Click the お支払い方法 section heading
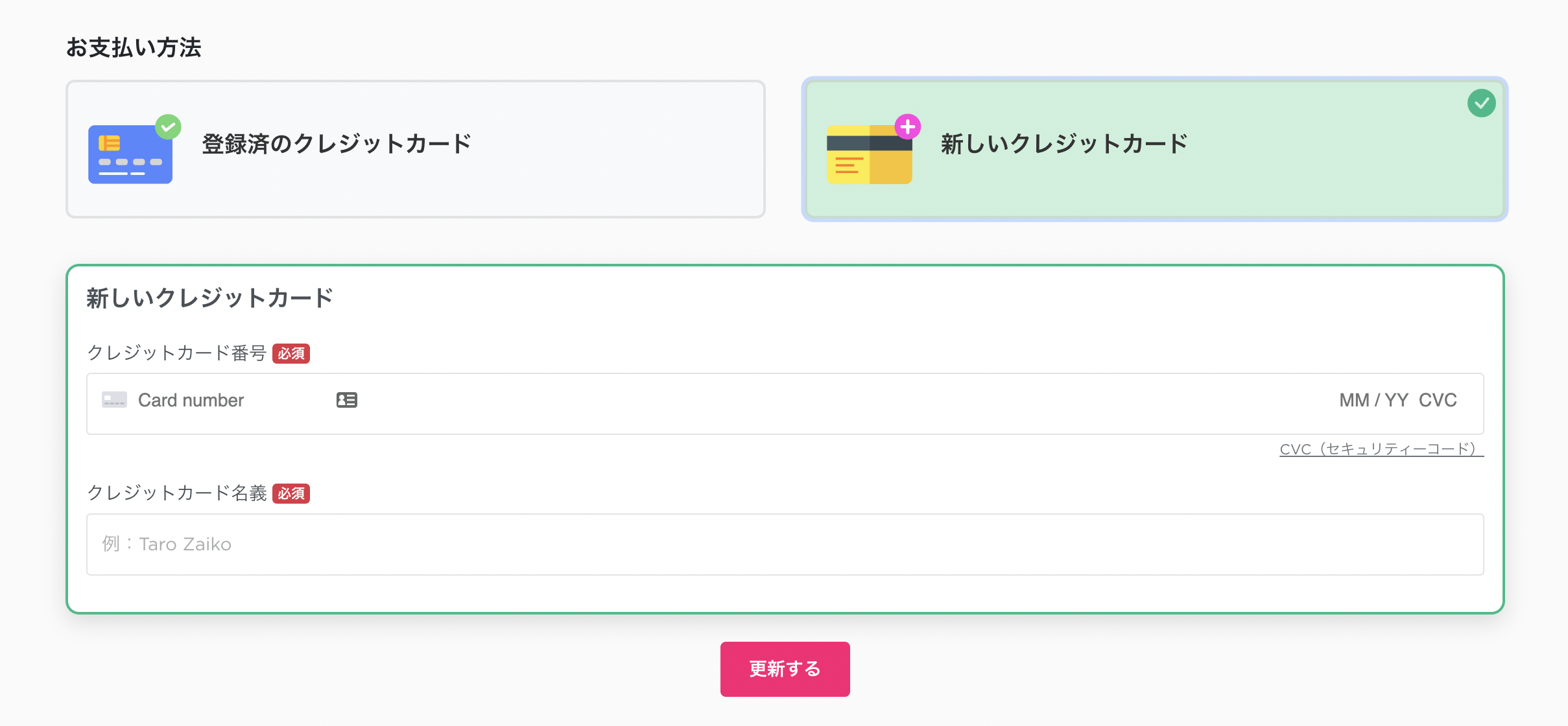This screenshot has width=1568, height=726. point(134,47)
